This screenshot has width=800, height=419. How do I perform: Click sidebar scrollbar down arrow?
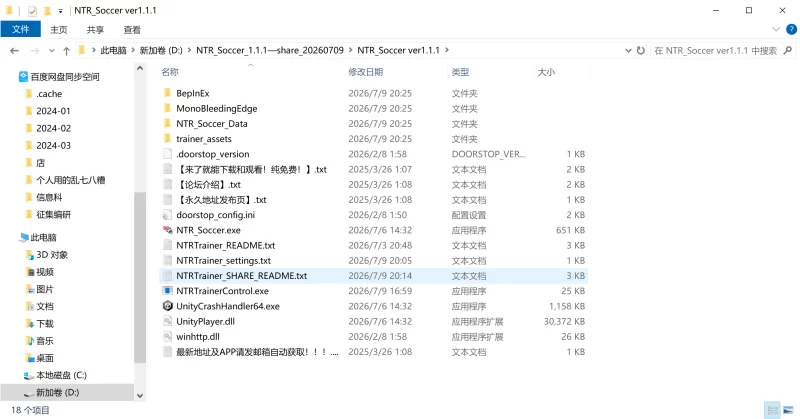140,396
